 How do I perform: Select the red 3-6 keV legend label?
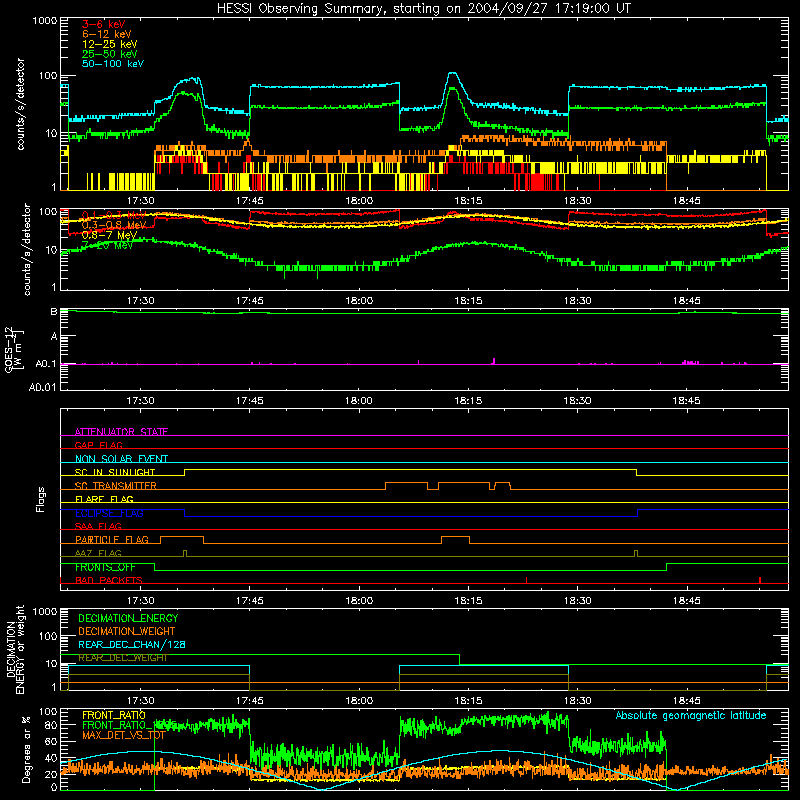[x=104, y=24]
